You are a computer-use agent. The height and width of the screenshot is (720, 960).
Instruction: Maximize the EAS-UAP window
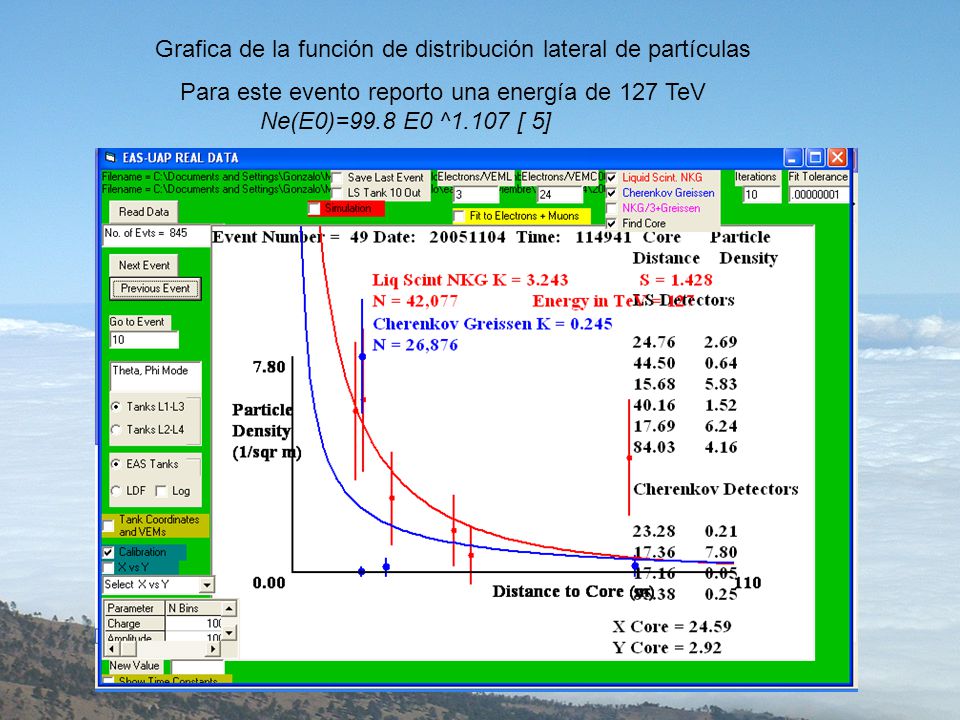coord(816,158)
